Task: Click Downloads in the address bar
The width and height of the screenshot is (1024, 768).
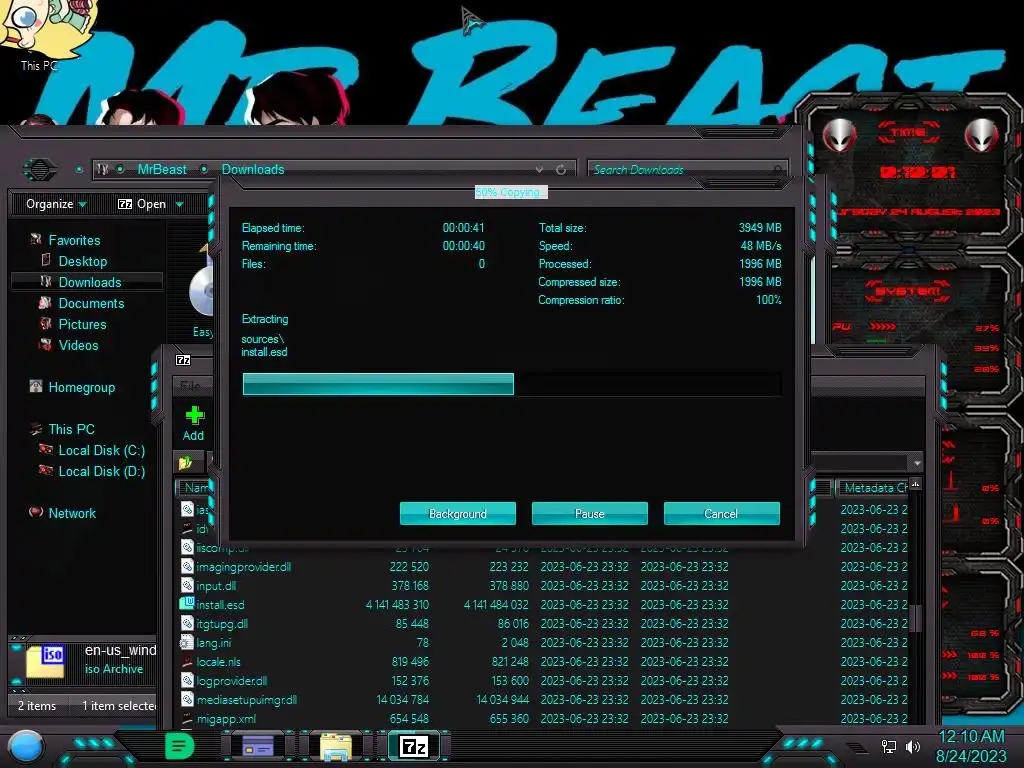Action: click(x=253, y=169)
